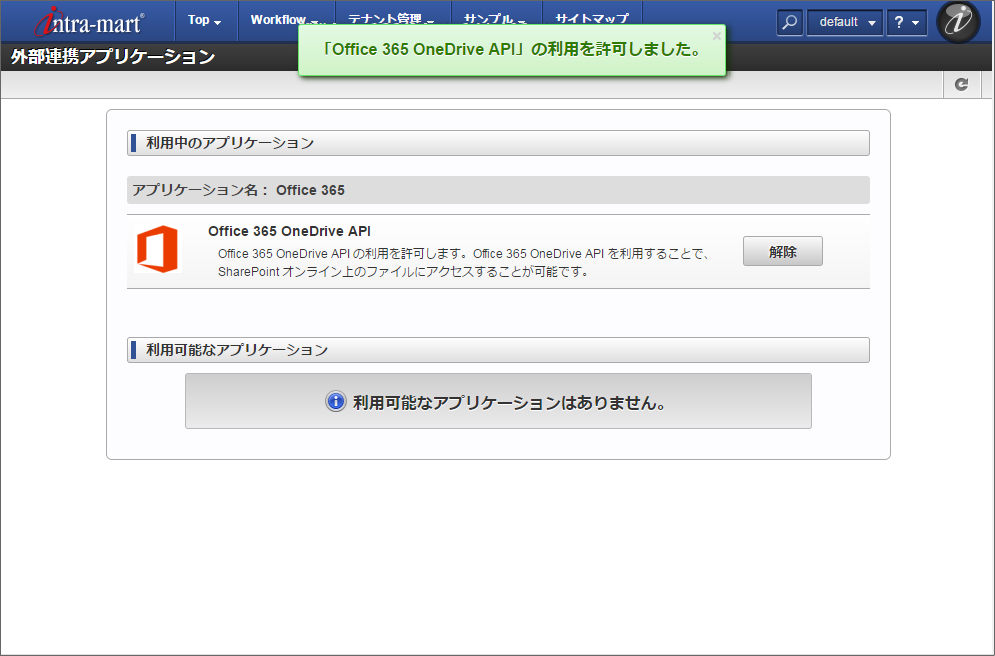The image size is (995, 656).
Task: Open the ? help dropdown
Action: pos(907,22)
